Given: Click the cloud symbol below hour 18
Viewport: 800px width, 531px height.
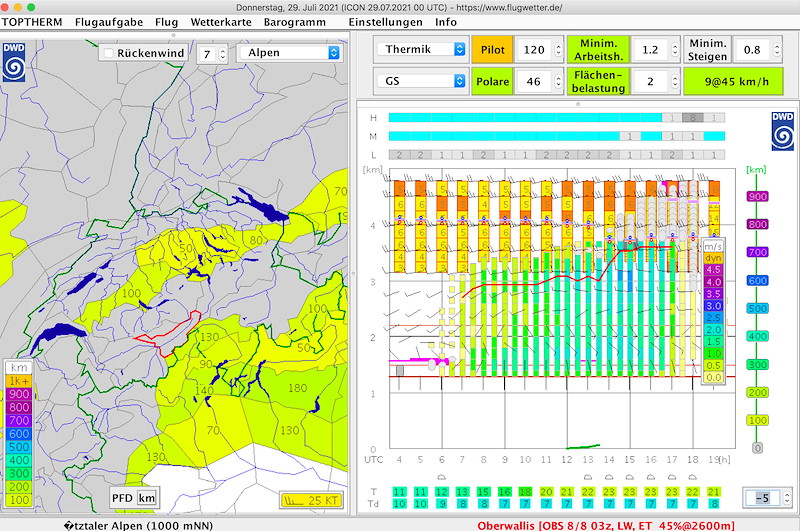Looking at the screenshot, I should click(692, 477).
